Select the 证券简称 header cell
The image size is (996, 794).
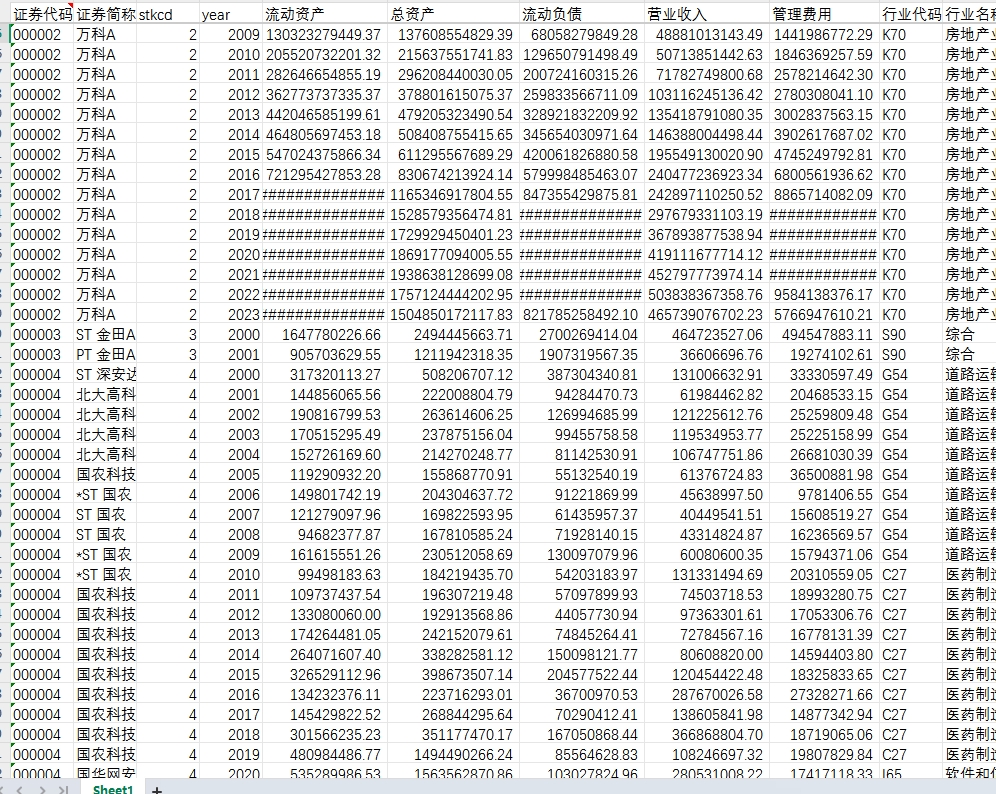105,15
